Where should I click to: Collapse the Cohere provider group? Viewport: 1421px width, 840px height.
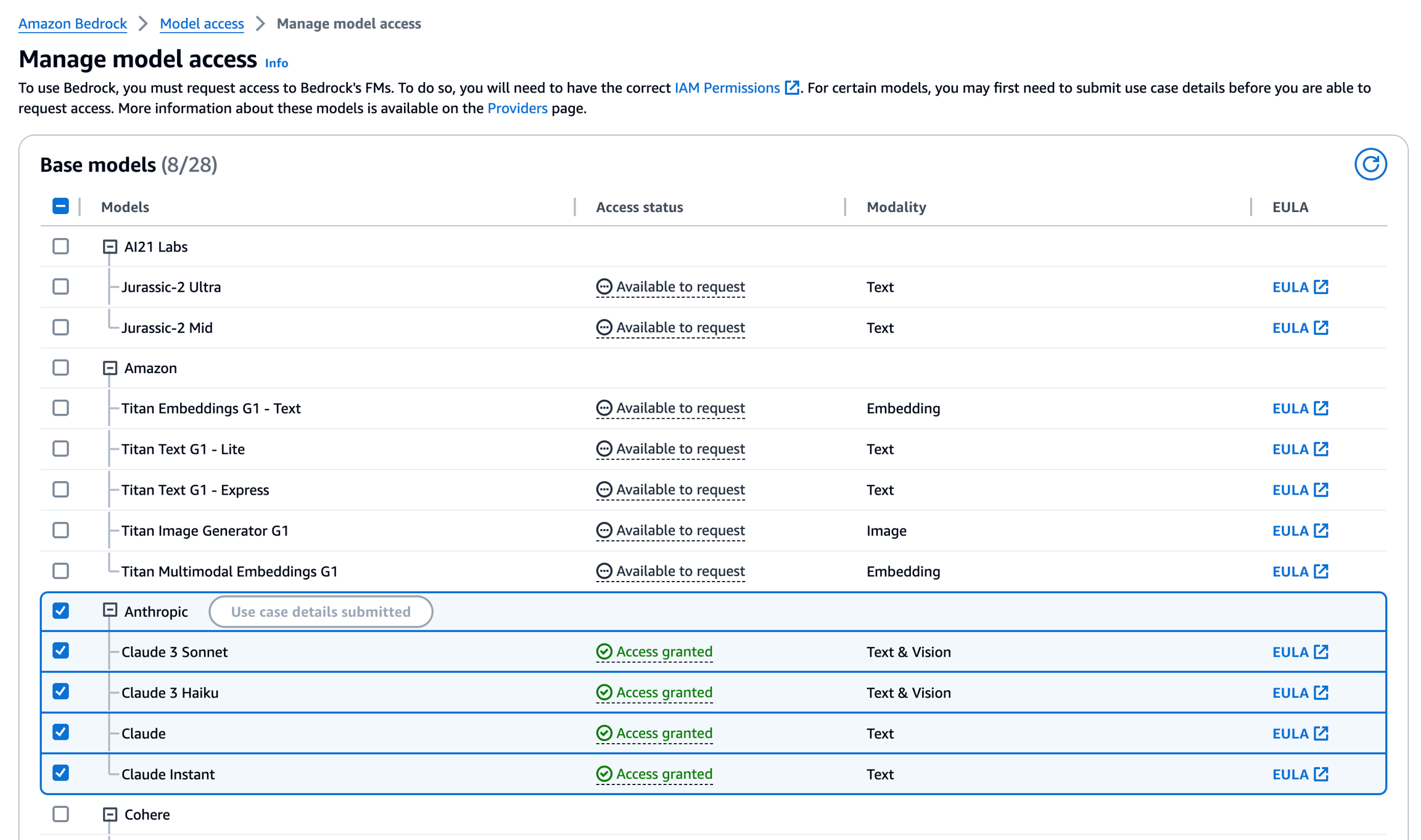[x=110, y=814]
